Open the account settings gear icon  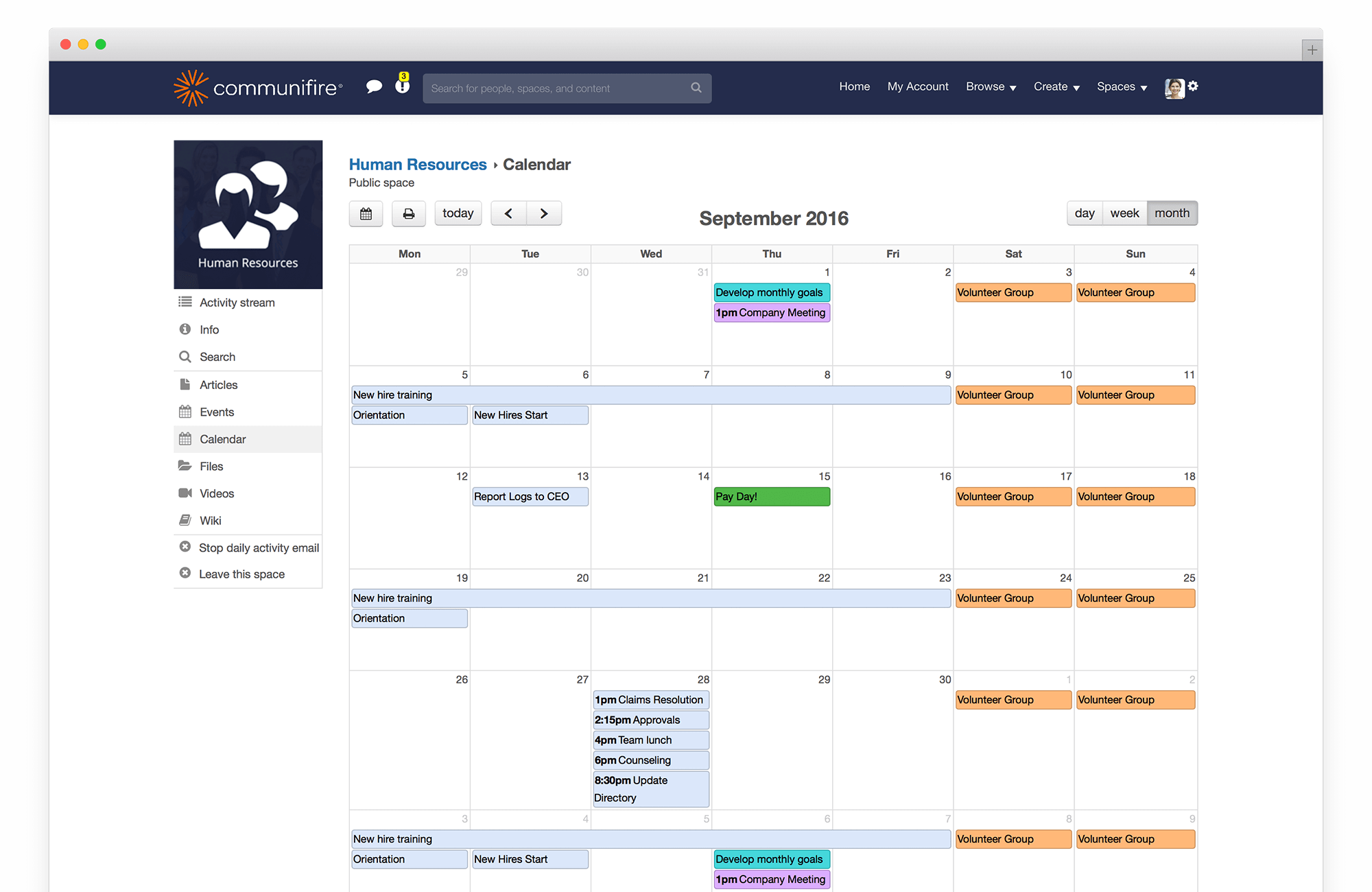pyautogui.click(x=1194, y=86)
